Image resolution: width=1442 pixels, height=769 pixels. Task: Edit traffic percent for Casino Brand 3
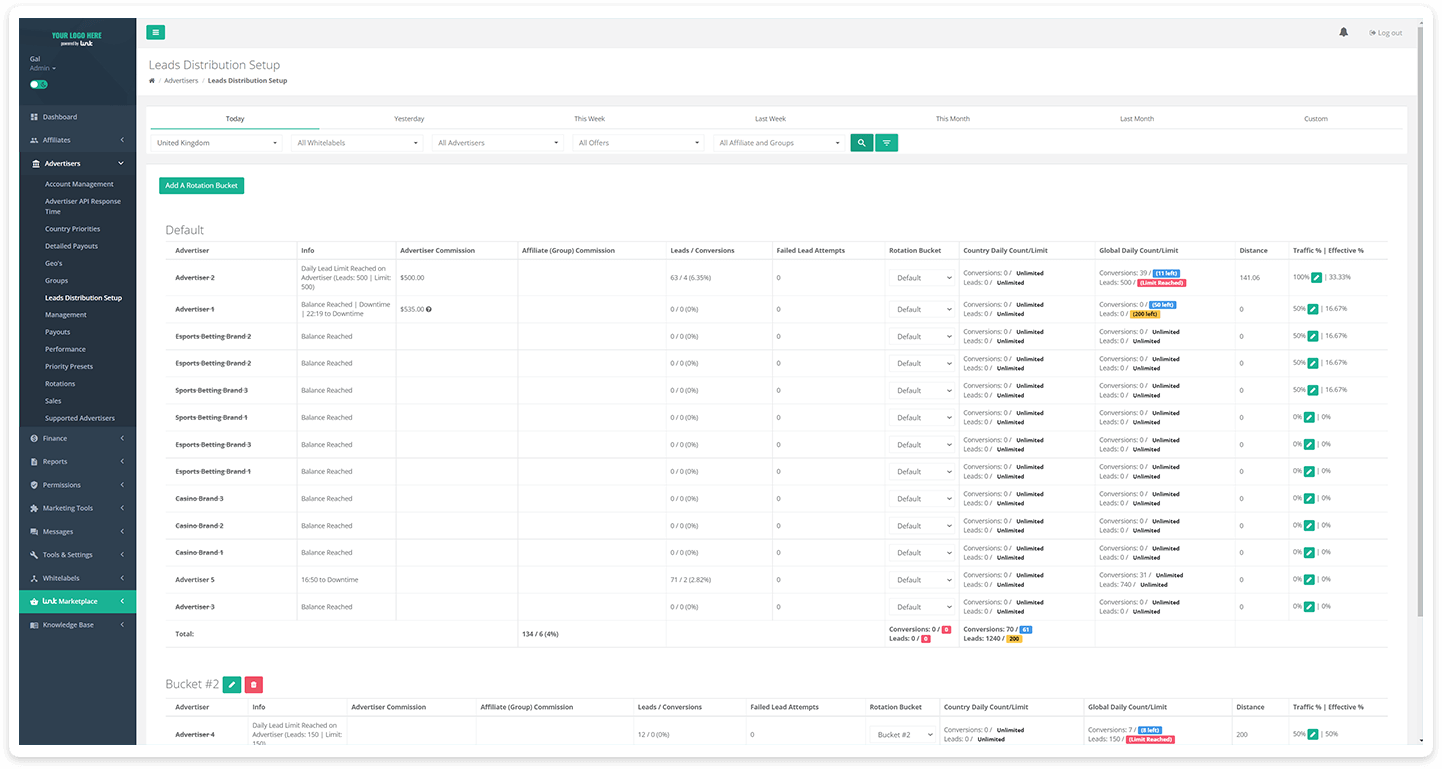[1309, 498]
